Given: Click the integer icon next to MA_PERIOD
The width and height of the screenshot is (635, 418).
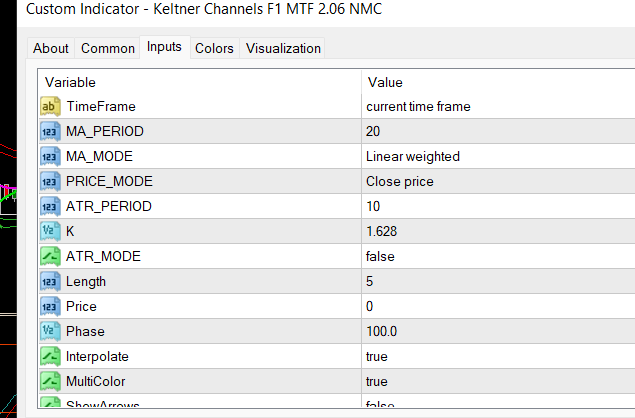Looking at the screenshot, I should tap(50, 131).
